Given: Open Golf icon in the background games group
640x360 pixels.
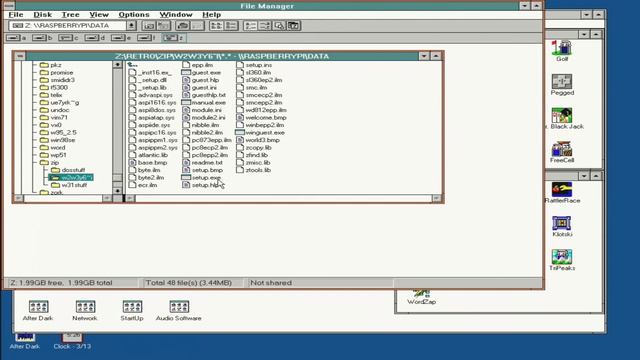Looking at the screenshot, I should [x=562, y=51].
